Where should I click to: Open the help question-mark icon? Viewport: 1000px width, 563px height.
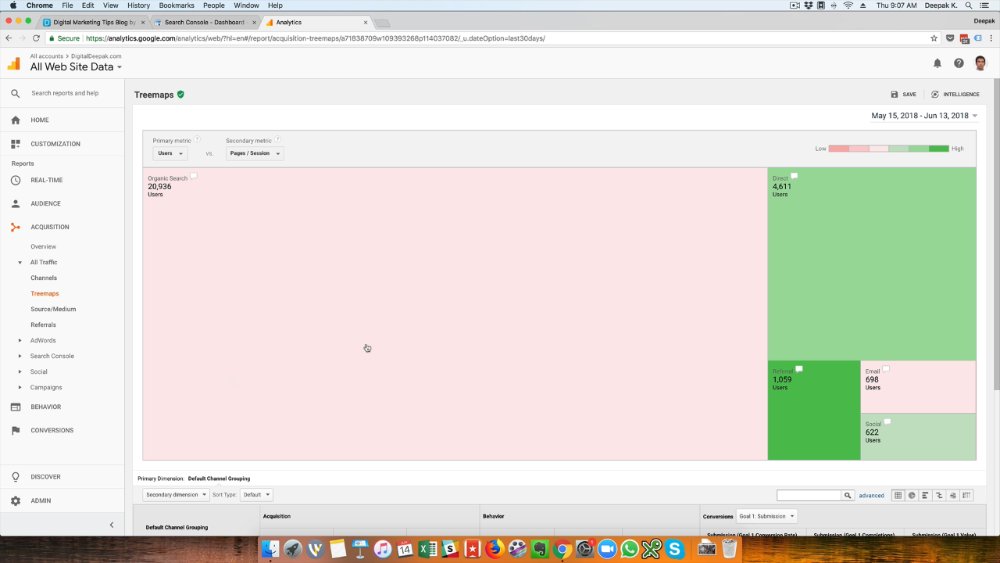coord(959,63)
